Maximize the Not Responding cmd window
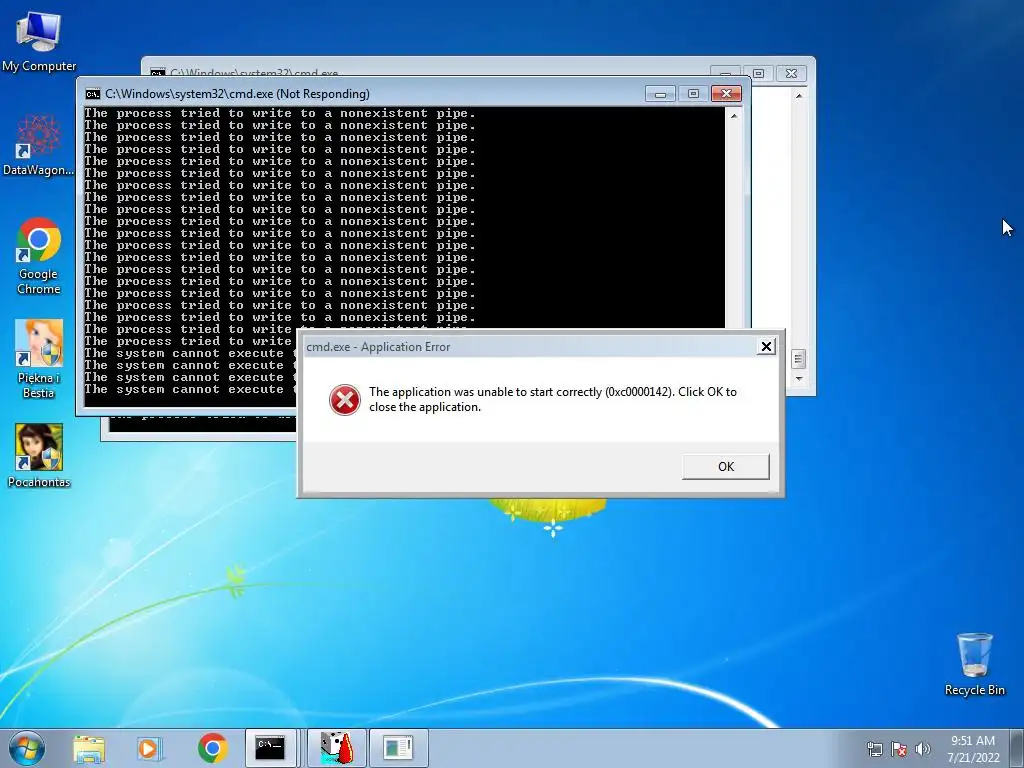 [x=693, y=94]
